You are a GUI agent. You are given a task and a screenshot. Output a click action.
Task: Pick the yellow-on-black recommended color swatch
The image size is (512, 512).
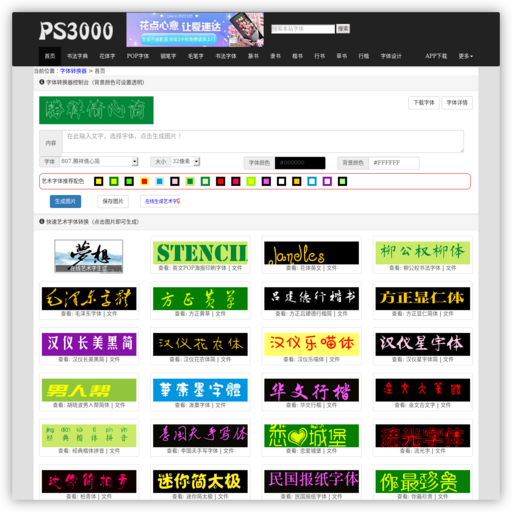tap(98, 181)
